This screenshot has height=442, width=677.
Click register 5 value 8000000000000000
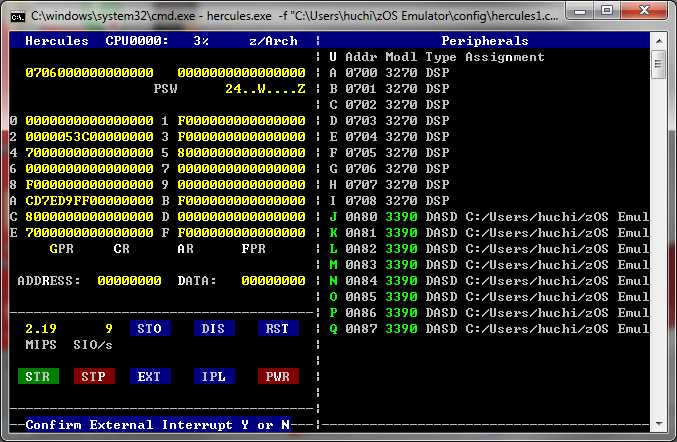pos(241,152)
